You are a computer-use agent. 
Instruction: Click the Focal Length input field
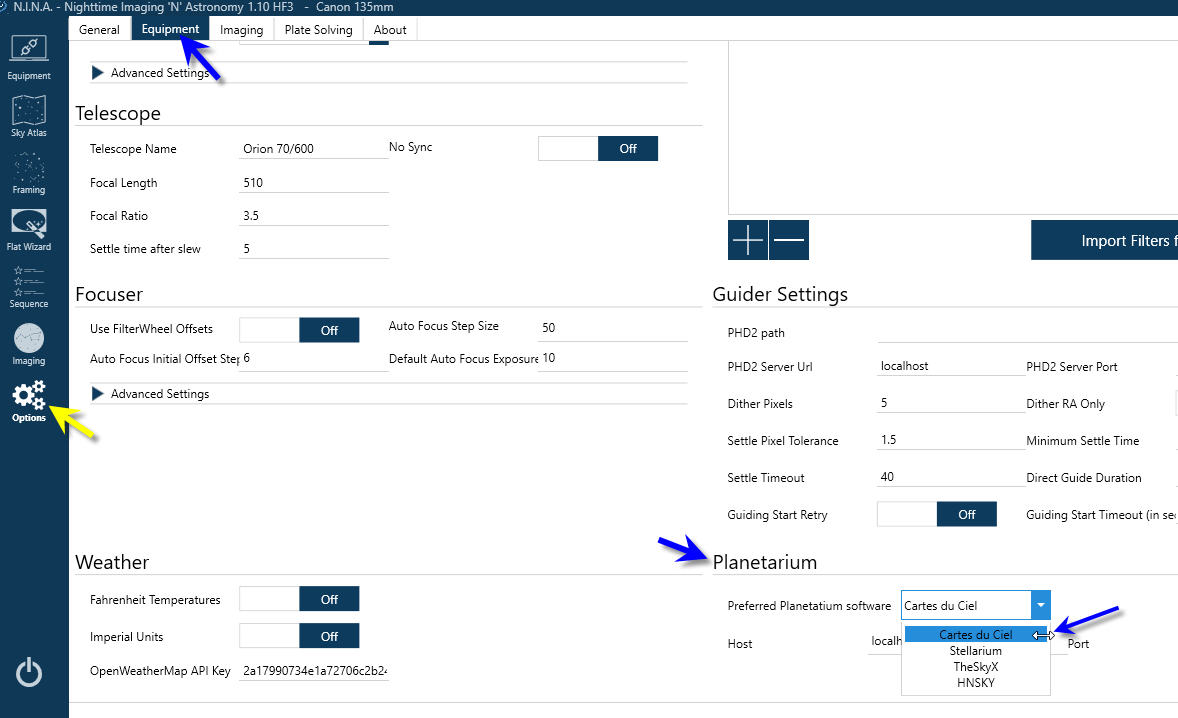[314, 183]
